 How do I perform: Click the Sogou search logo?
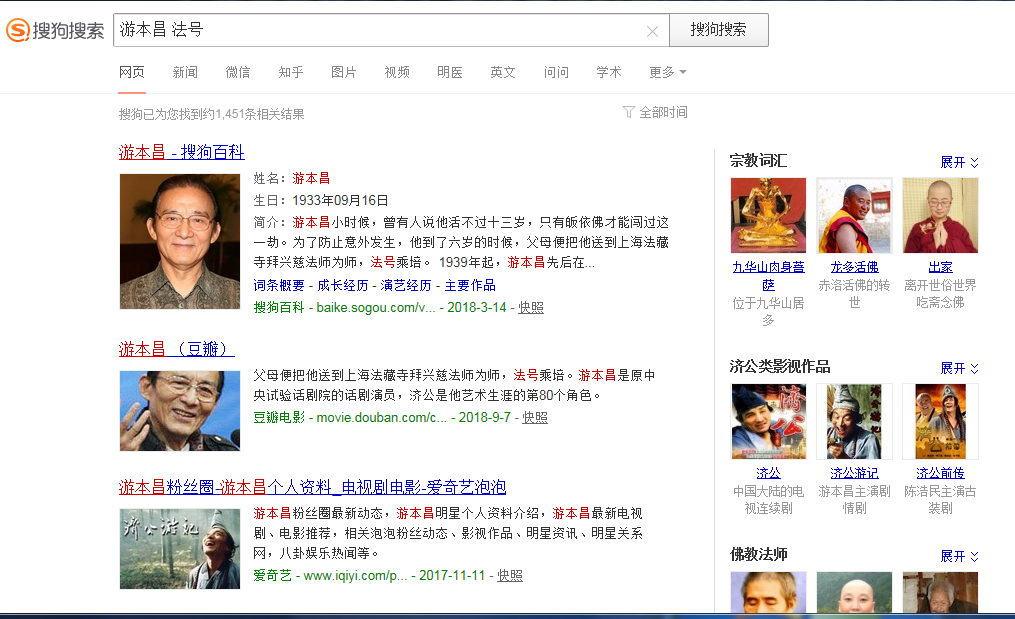(55, 30)
